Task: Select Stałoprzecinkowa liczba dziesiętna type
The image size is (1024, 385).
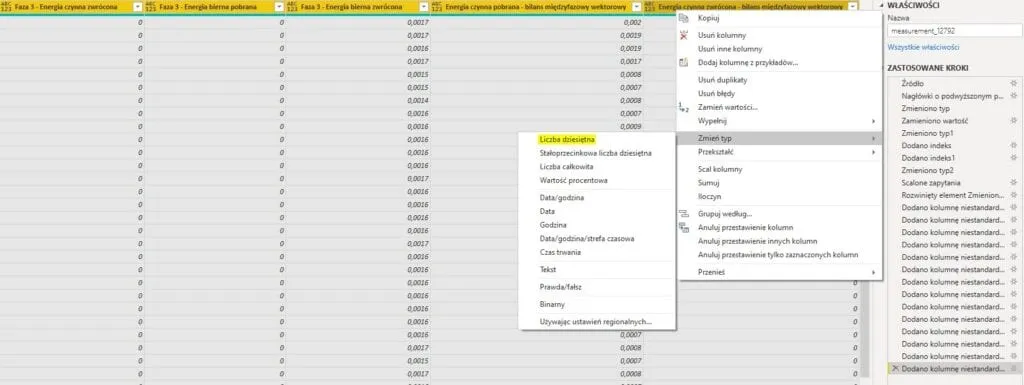Action: click(x=596, y=153)
